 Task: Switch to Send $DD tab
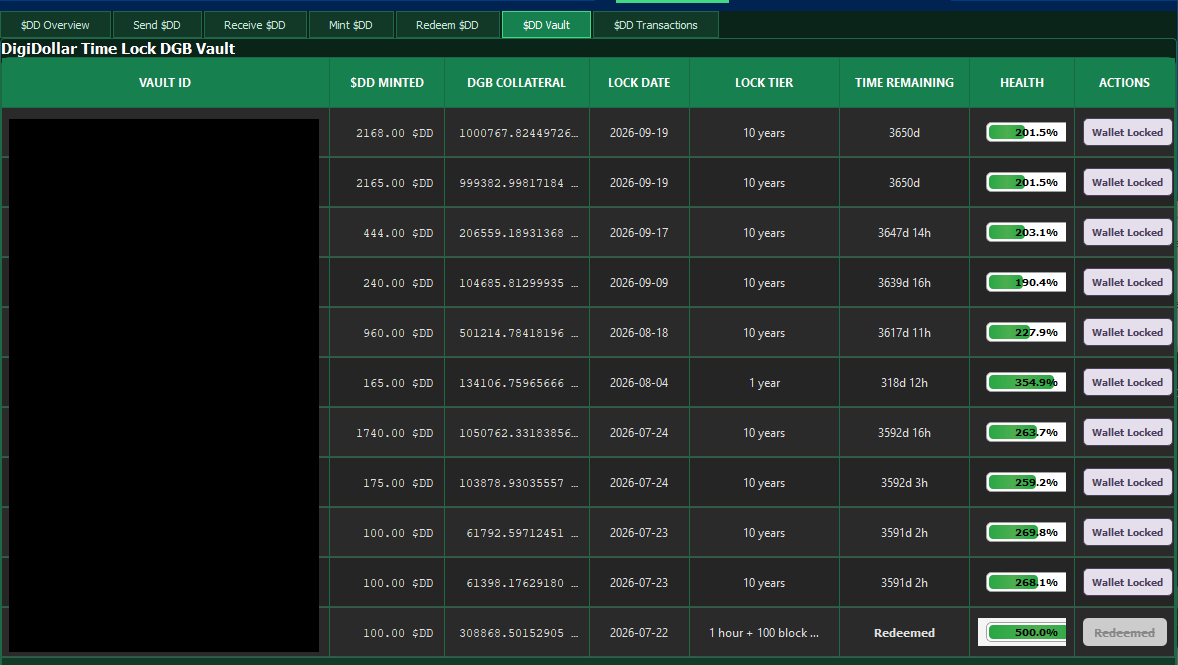click(x=157, y=25)
